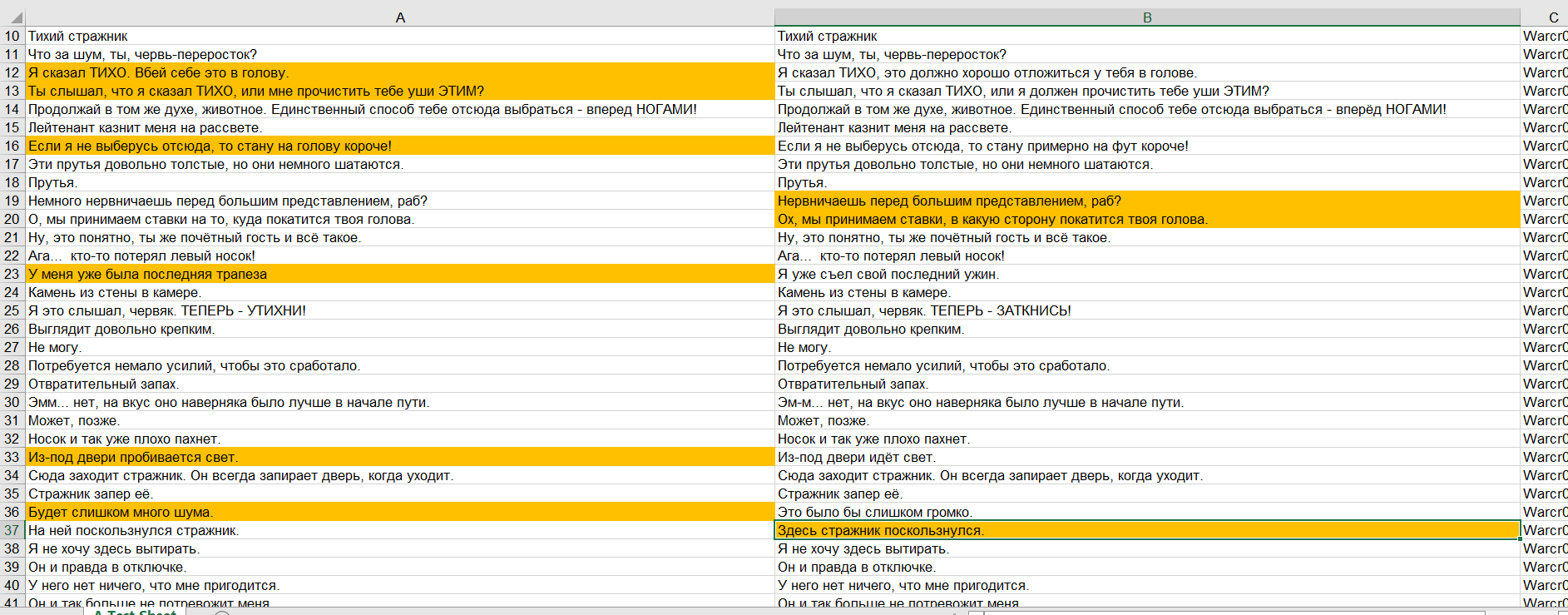Screen dimensions: 1568x615
Task: Select row 10 header
Action: 12,36
